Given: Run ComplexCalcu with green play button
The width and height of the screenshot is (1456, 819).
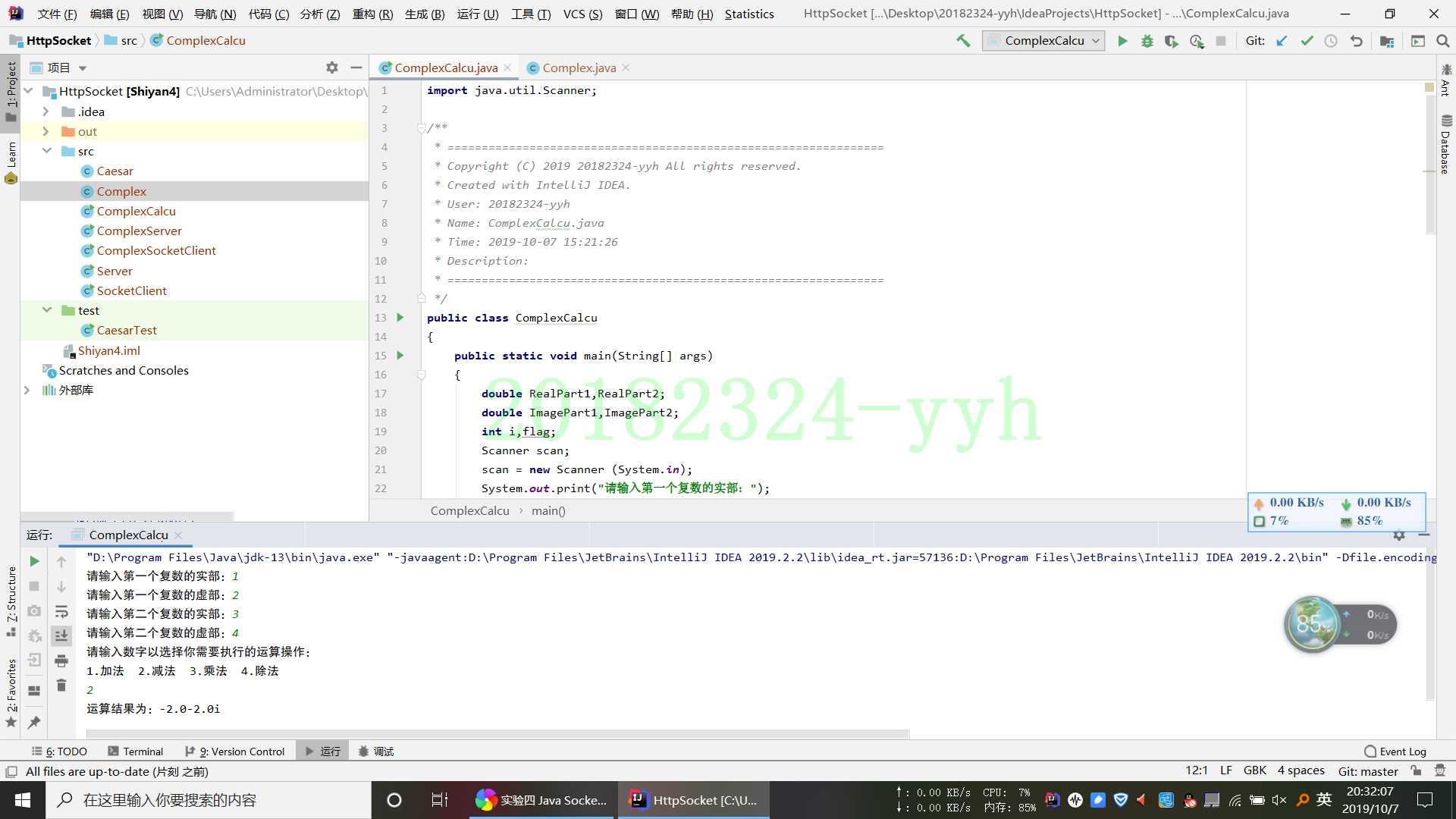Looking at the screenshot, I should (x=1122, y=41).
